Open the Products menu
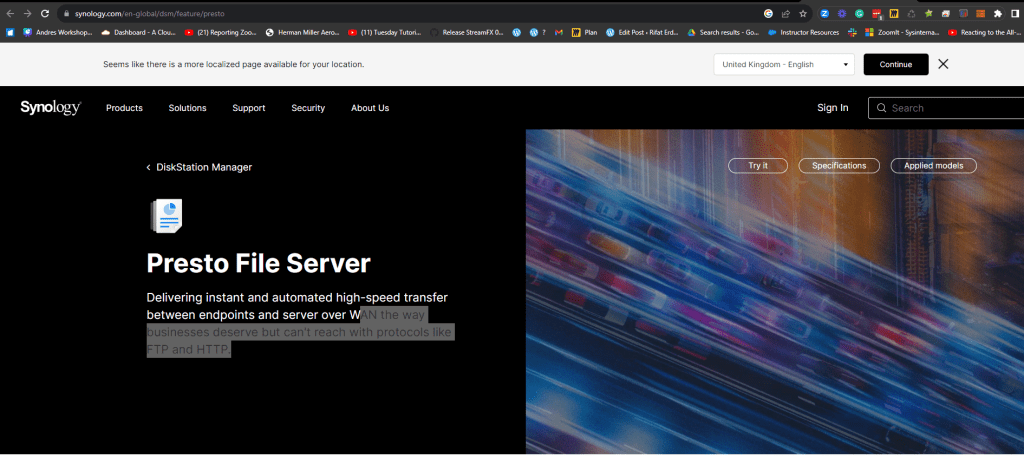Viewport: 1024px width, 464px height. (x=124, y=108)
